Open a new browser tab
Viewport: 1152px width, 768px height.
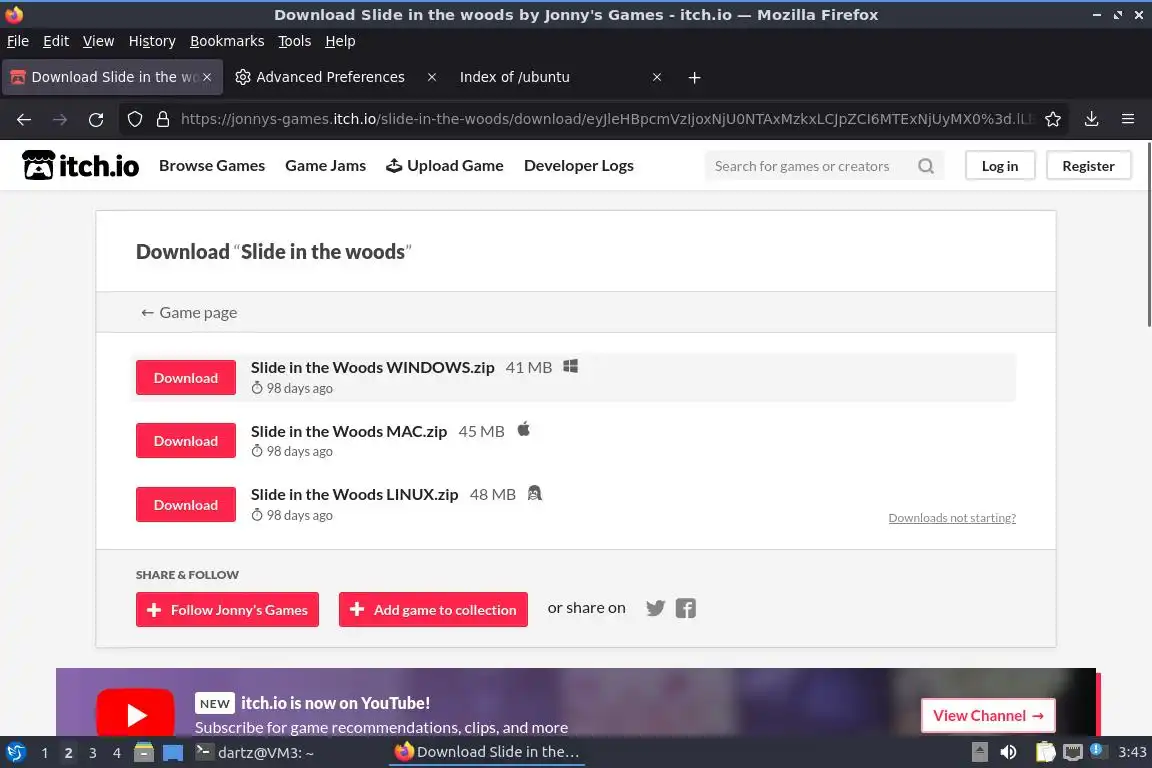694,77
